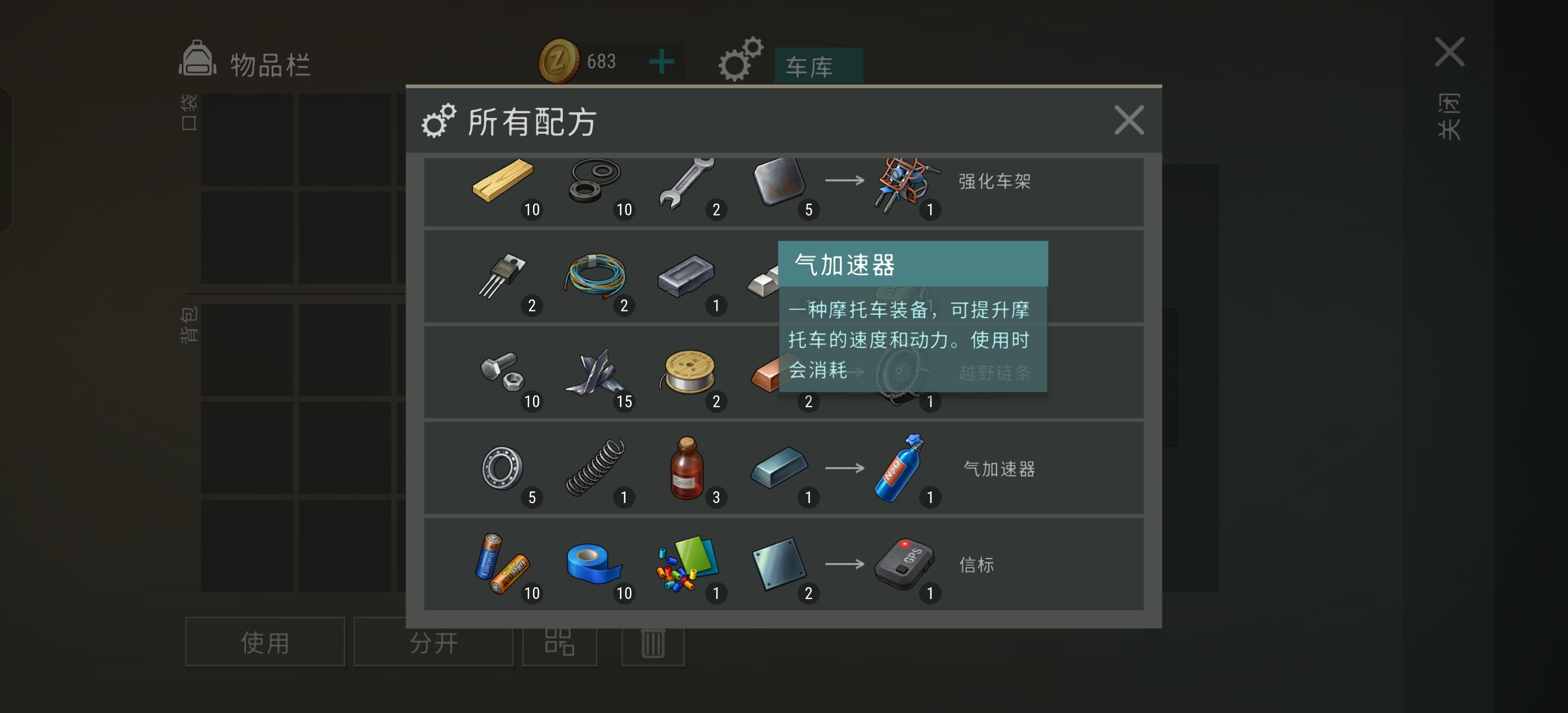Select the bolts and nuts icon

pos(502,371)
